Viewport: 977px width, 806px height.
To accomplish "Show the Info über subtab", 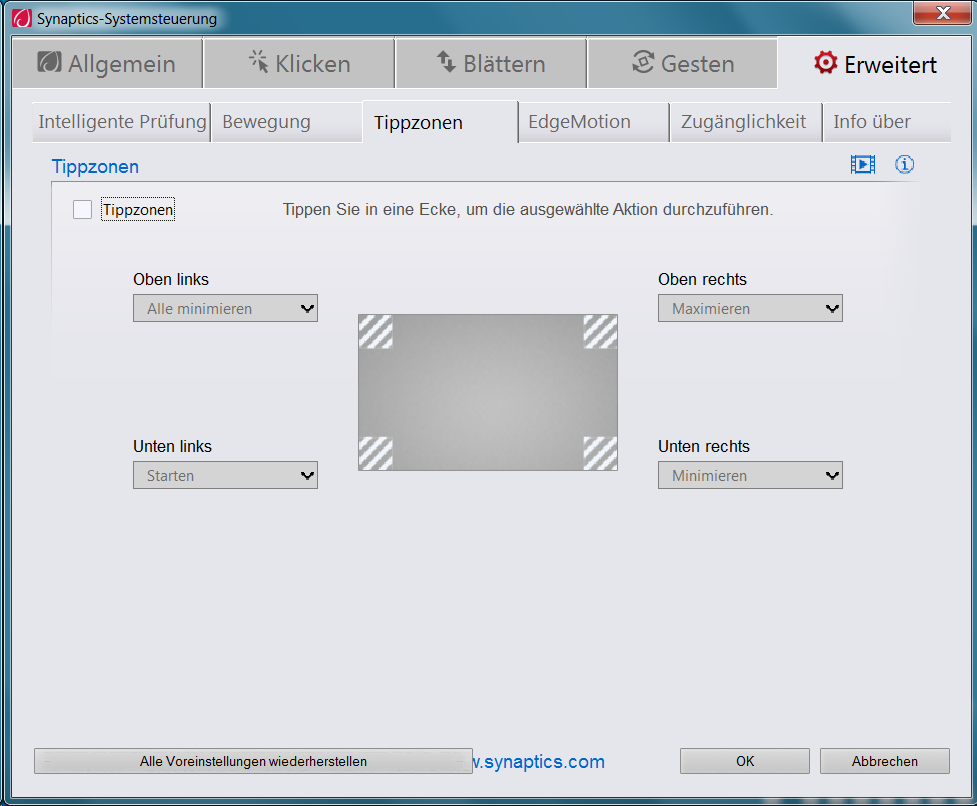I will (887, 122).
